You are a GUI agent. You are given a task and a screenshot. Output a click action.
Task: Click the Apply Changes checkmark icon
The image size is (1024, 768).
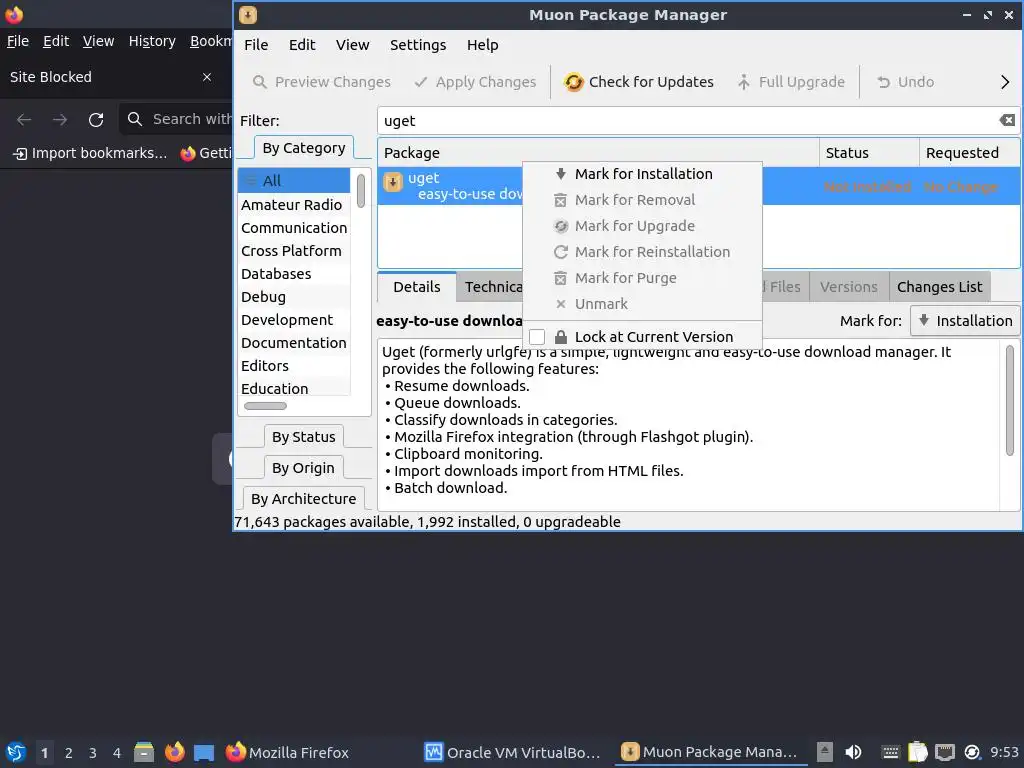421,82
